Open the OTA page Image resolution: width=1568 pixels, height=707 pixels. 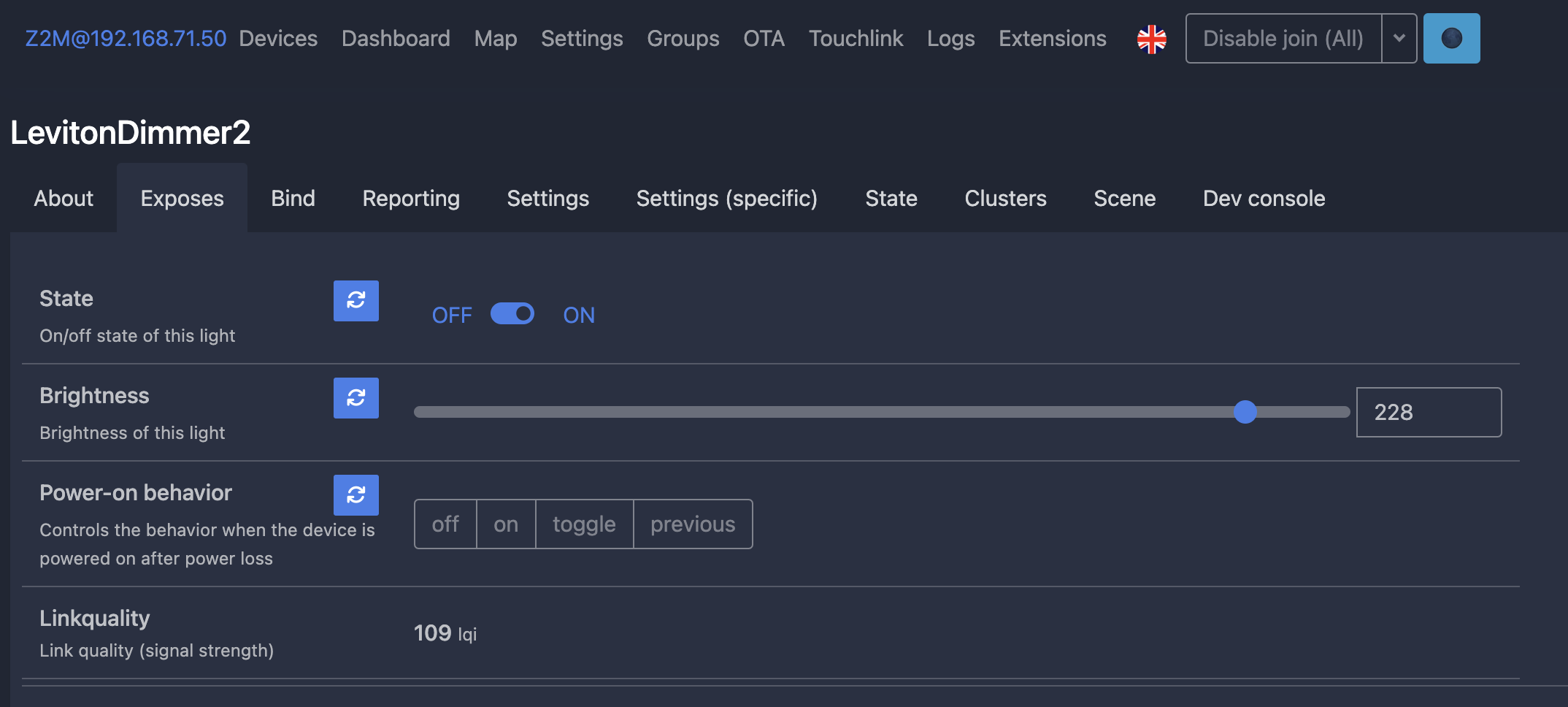[764, 39]
